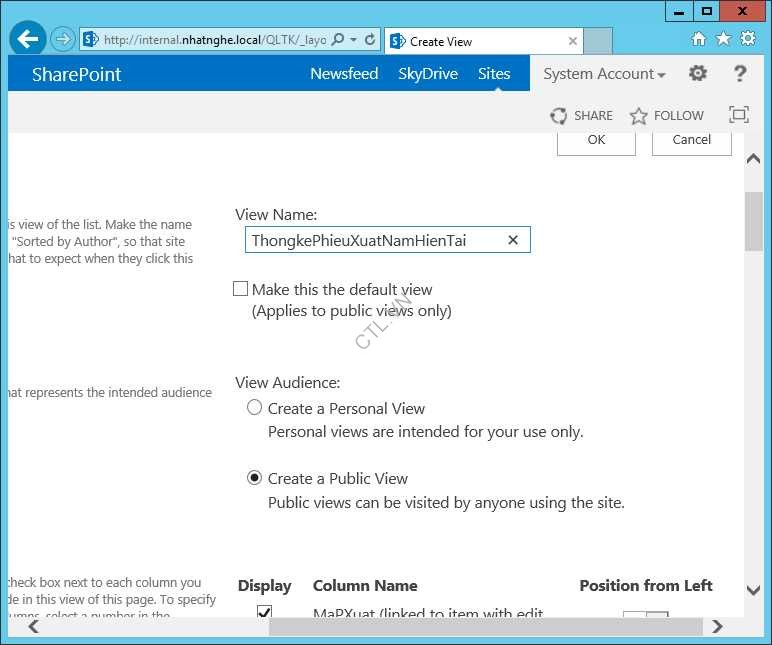Click the Focus on Content icon
This screenshot has width=772, height=645.
(738, 115)
